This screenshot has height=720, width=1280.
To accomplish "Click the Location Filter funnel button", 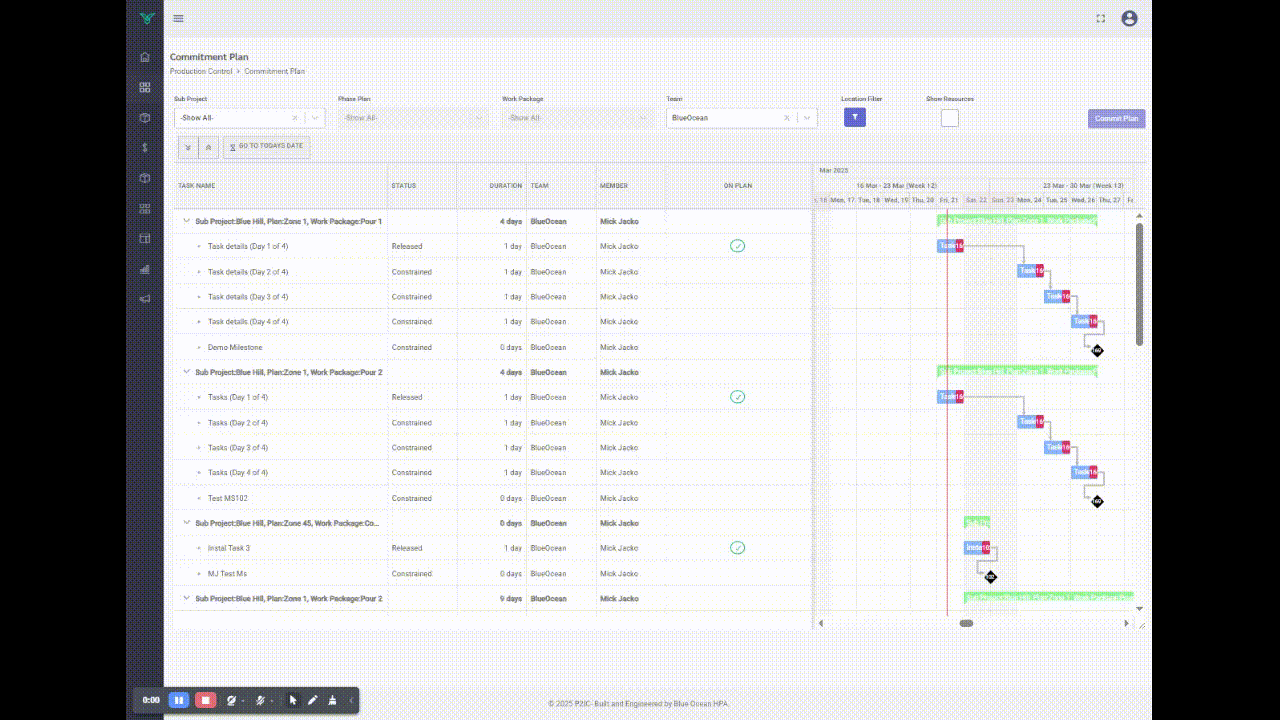I will 855,117.
